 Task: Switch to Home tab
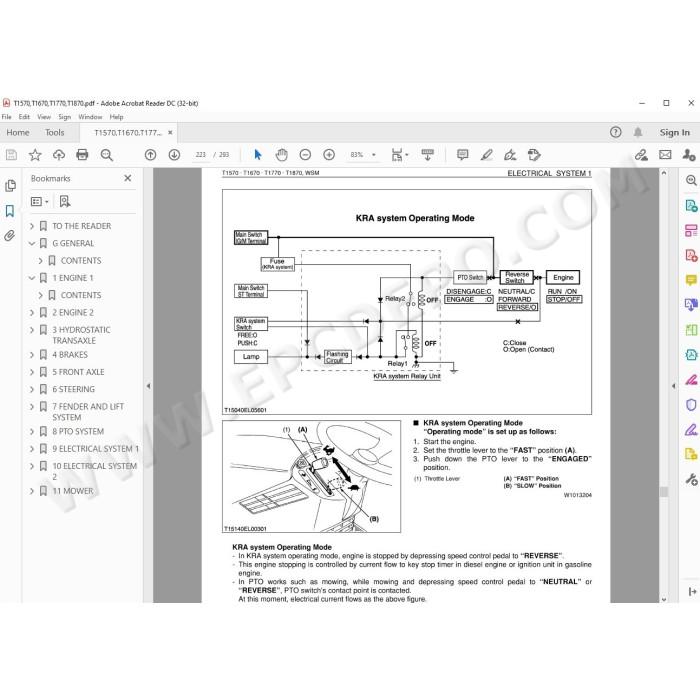click(x=18, y=133)
